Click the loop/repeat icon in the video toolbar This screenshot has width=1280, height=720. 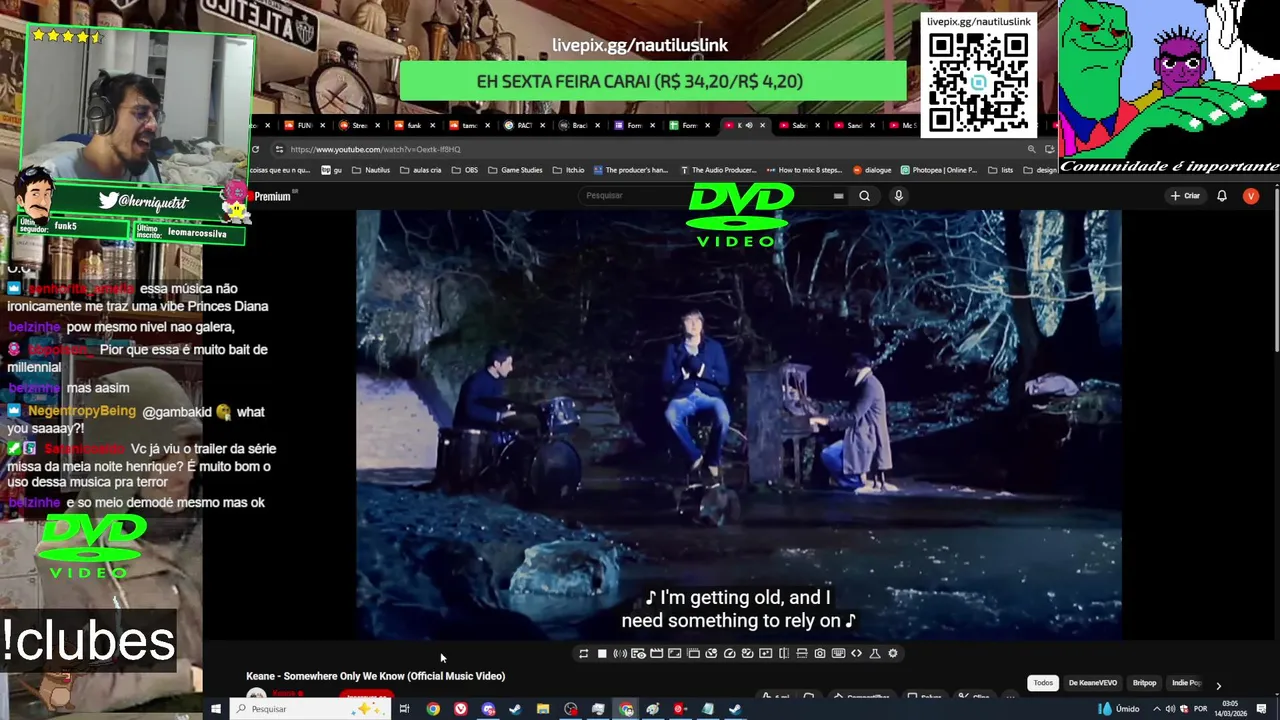[x=583, y=653]
